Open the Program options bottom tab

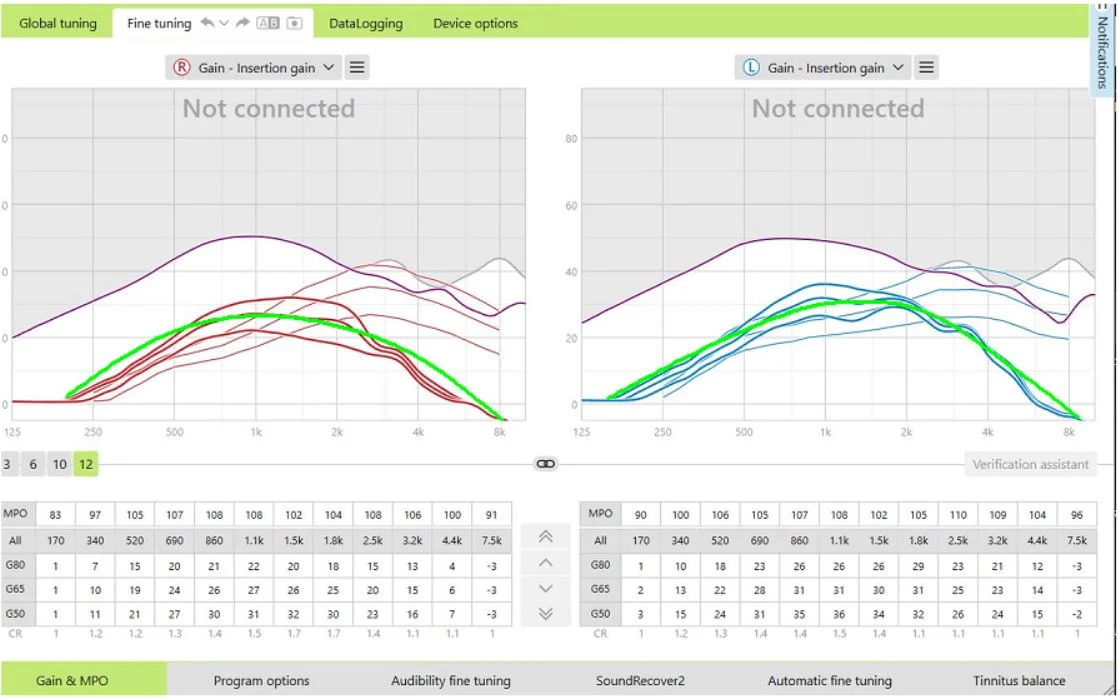click(262, 681)
